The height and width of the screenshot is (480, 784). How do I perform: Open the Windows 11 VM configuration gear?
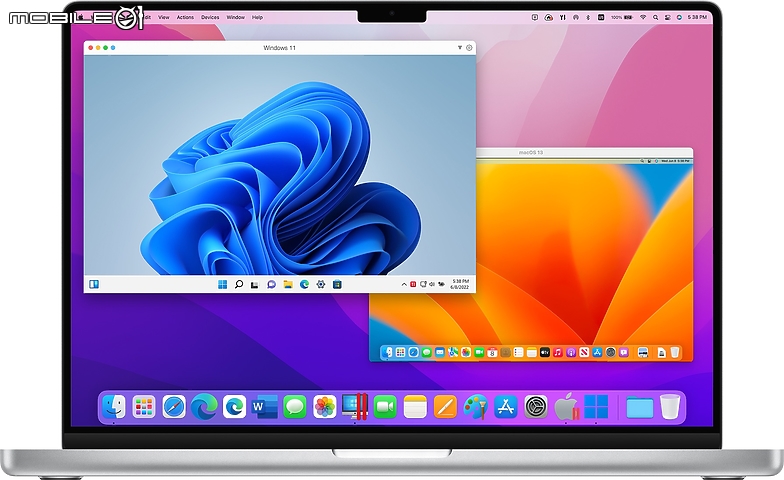tap(469, 48)
